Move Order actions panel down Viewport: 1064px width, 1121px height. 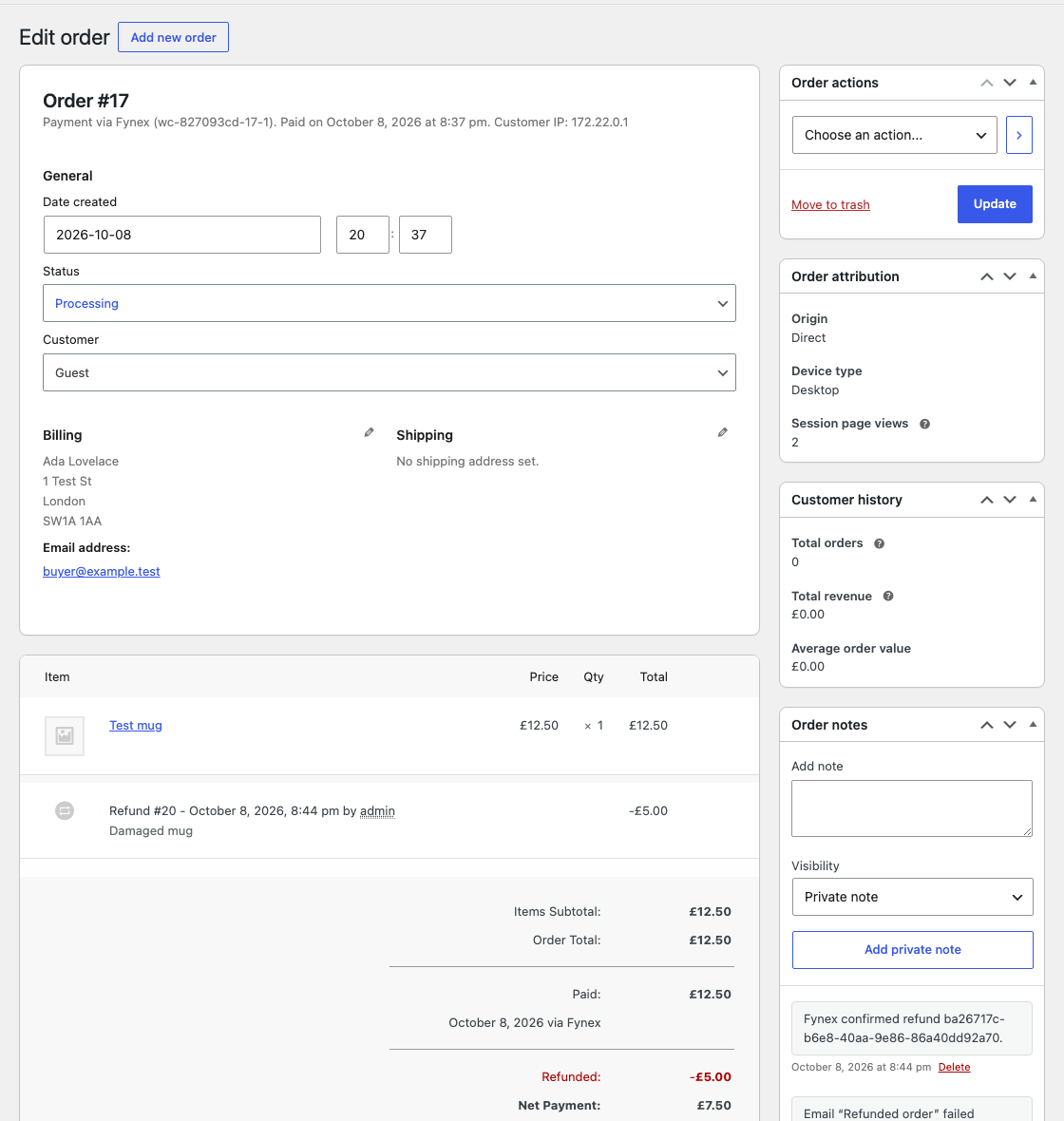(1010, 83)
